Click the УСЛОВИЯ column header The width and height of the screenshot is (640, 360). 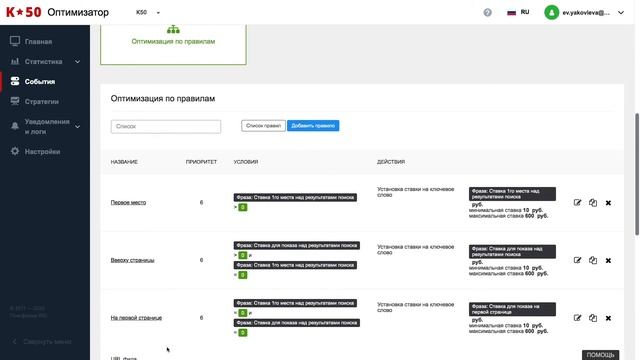(246, 162)
